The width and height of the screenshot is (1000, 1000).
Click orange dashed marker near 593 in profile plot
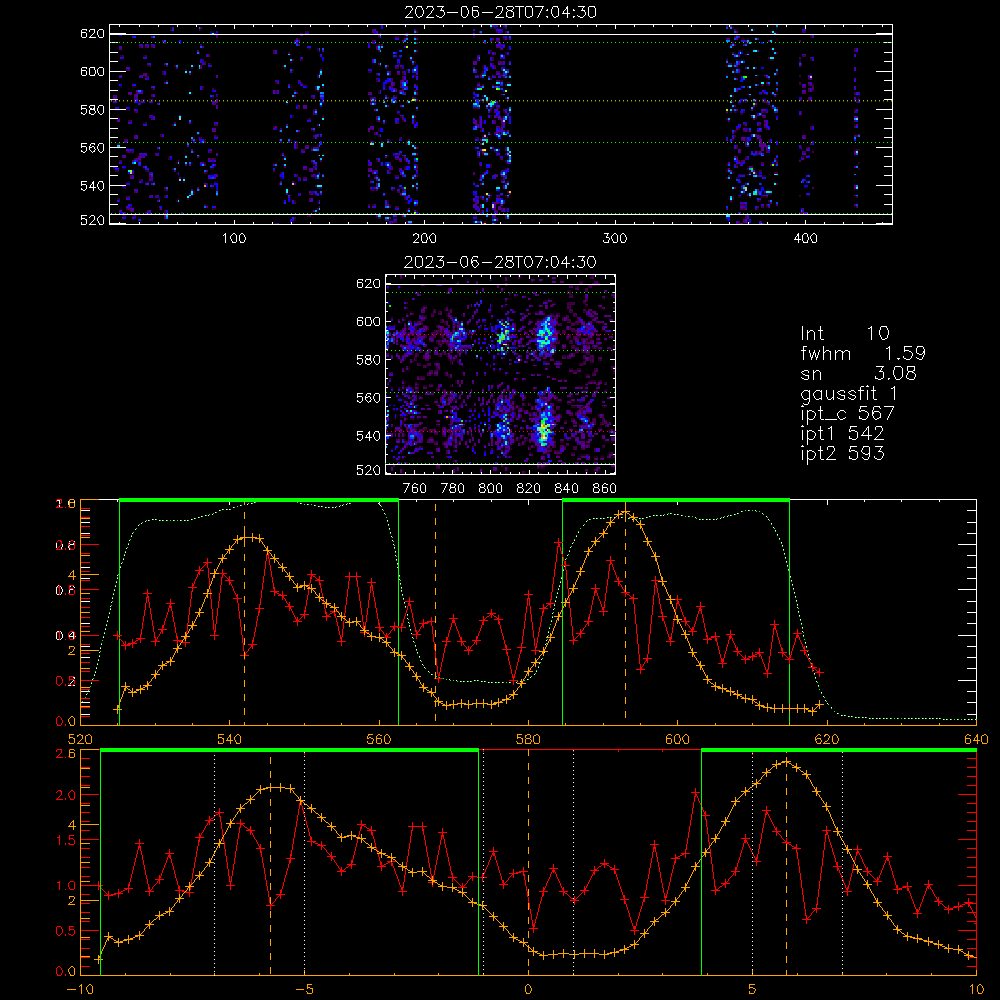625,612
